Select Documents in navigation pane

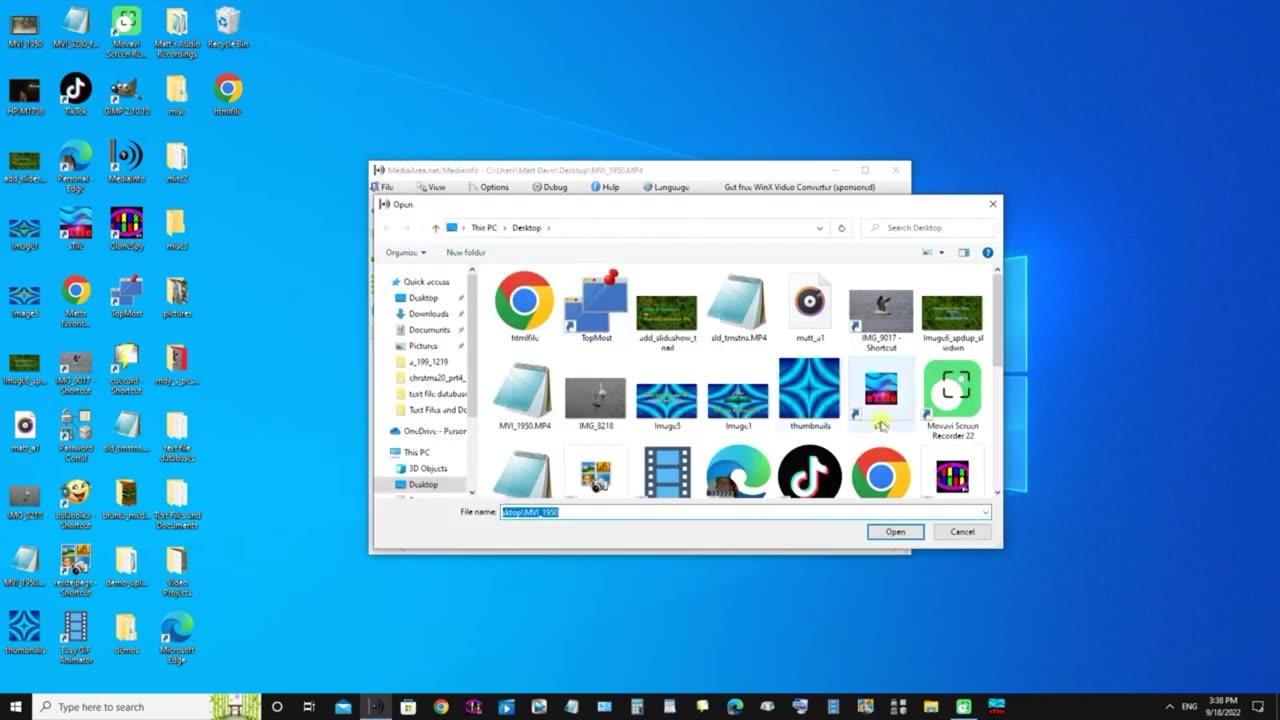coord(429,330)
